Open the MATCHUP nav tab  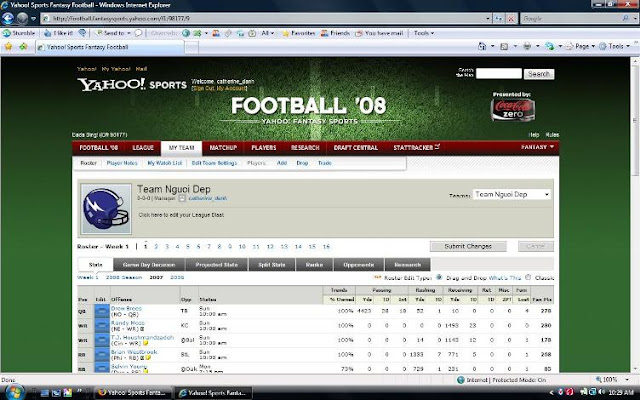[x=223, y=148]
